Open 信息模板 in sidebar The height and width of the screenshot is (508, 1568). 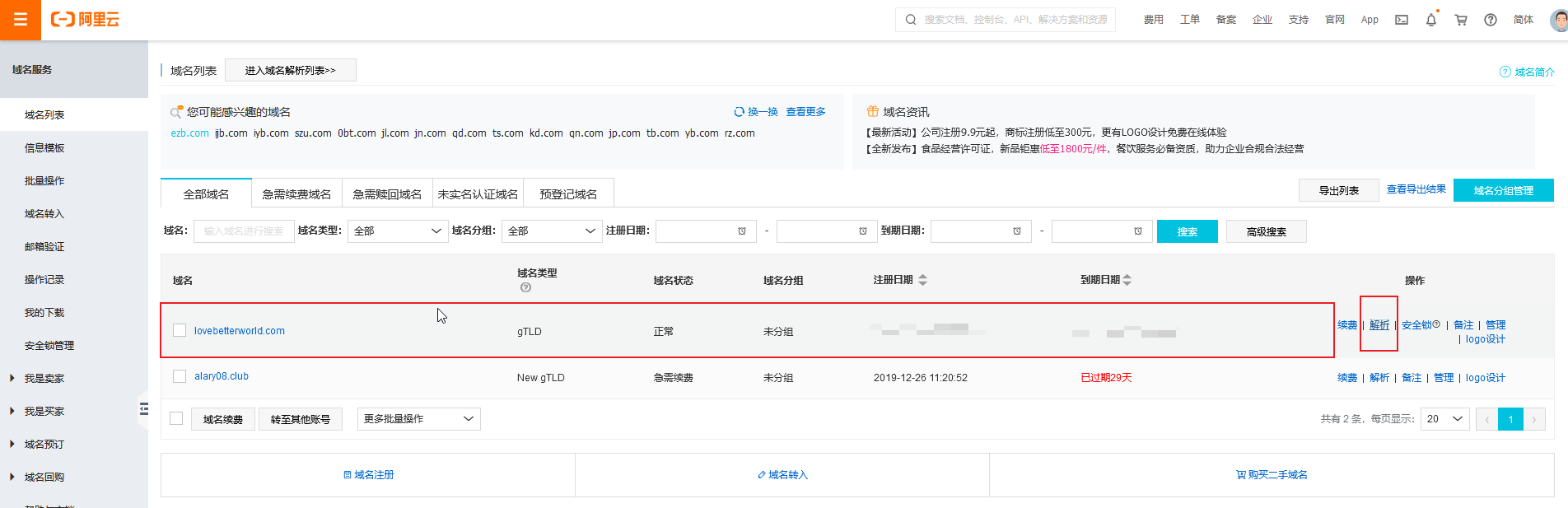44,148
